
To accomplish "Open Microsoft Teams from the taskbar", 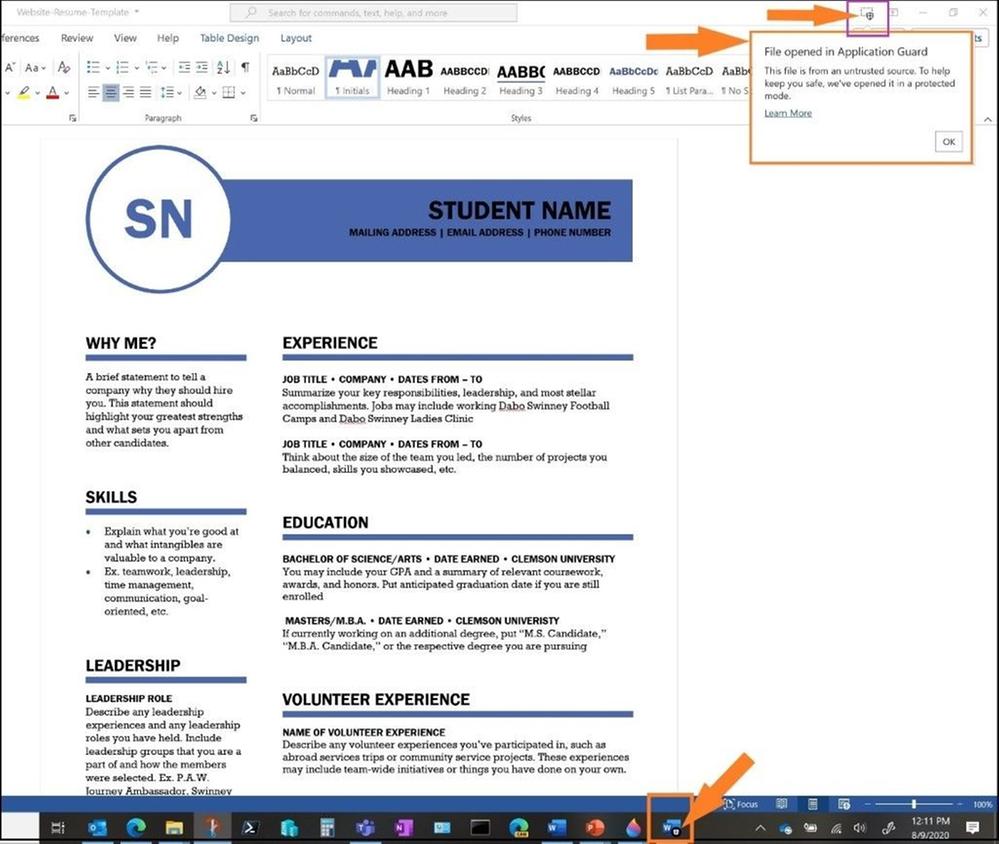I will 365,827.
